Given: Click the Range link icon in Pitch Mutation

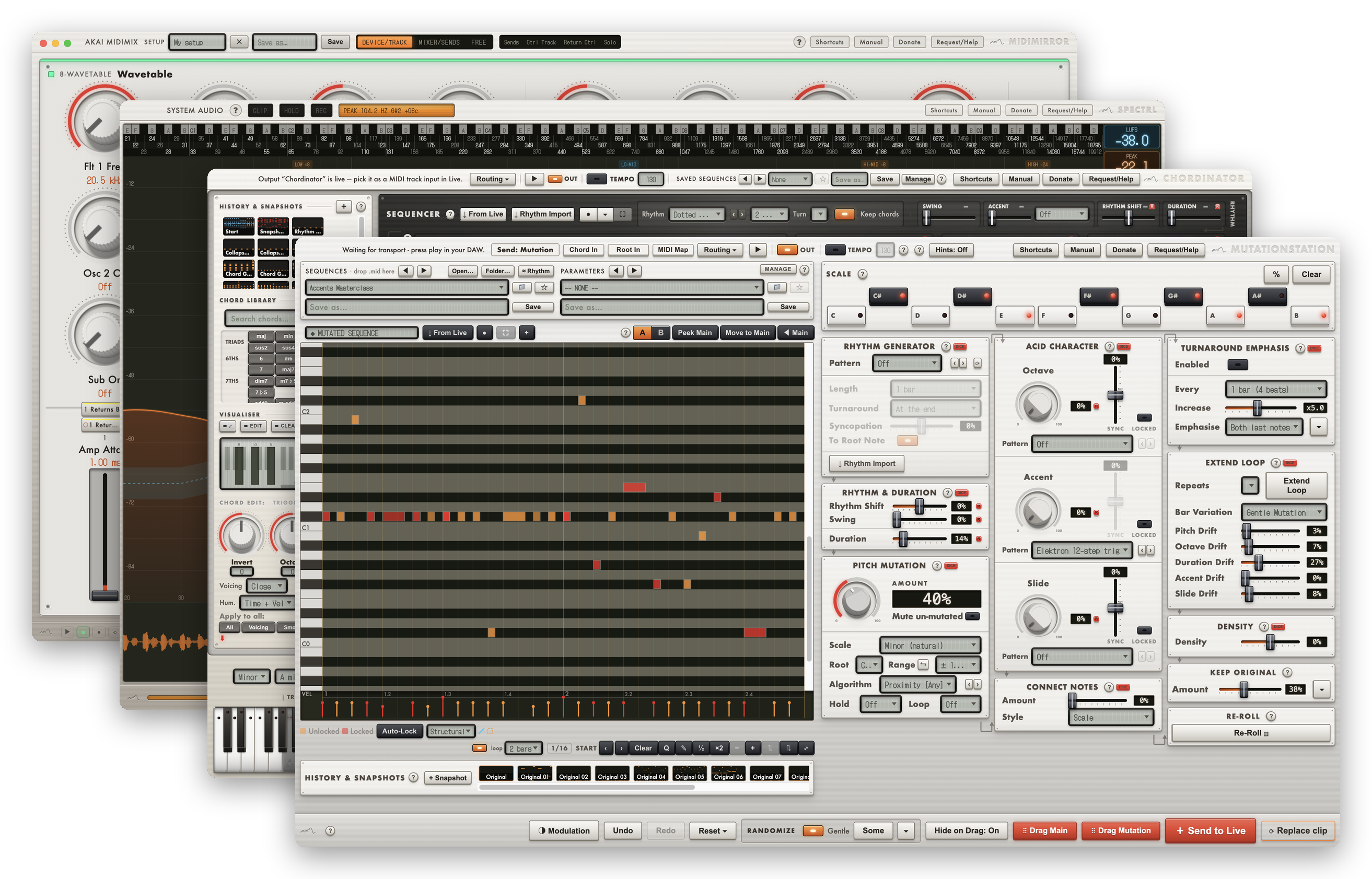Looking at the screenshot, I should pos(923,664).
